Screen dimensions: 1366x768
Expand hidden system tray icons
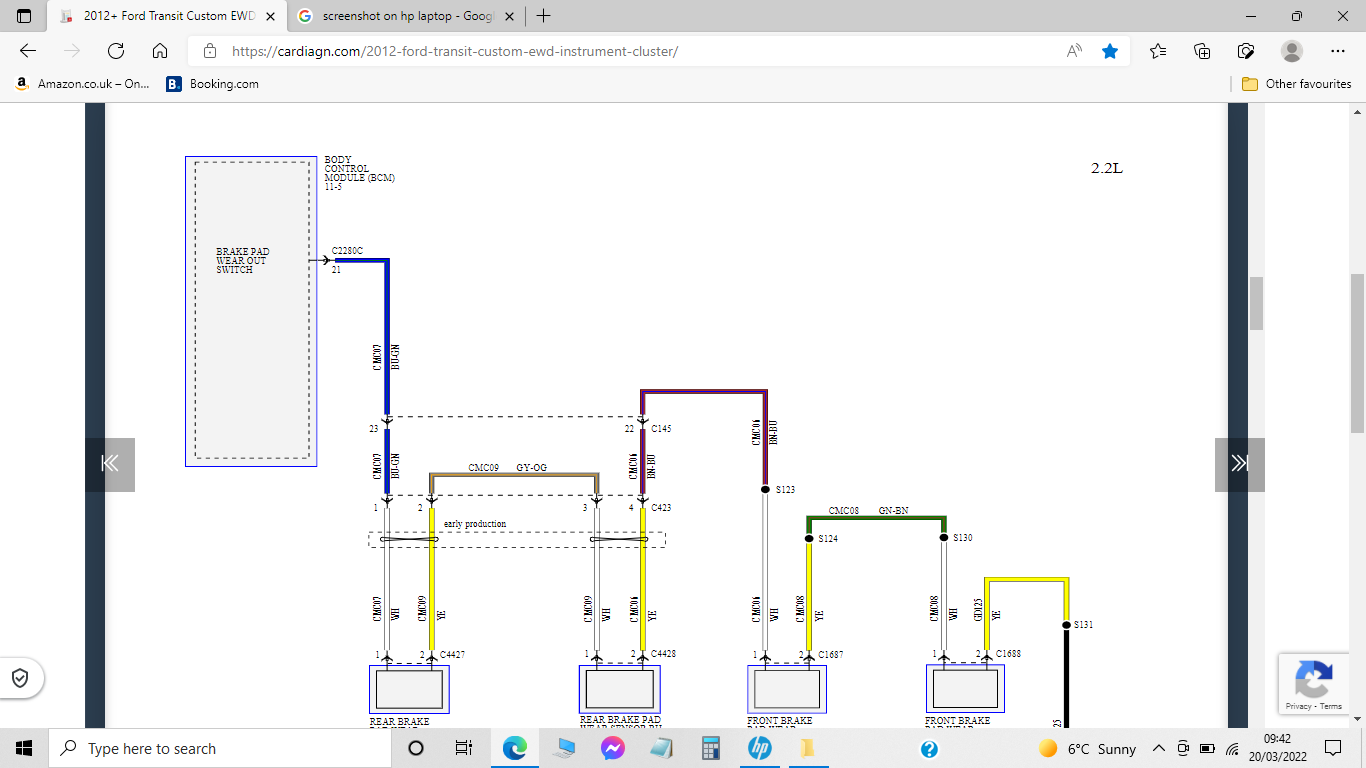coord(1157,748)
